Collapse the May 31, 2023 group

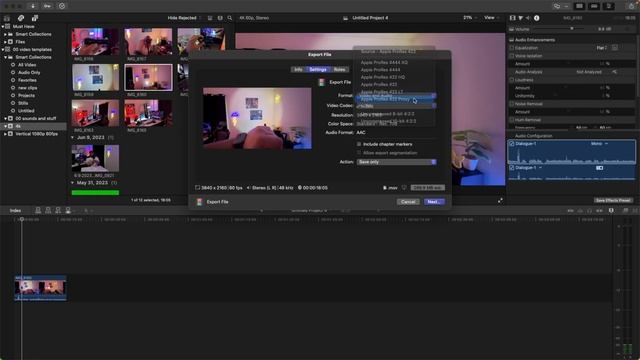click(73, 183)
